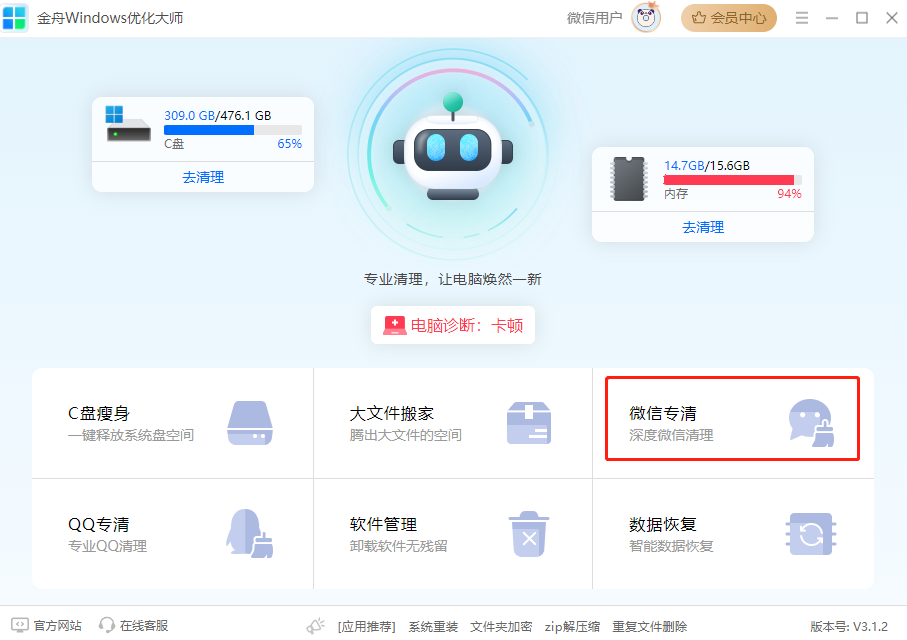Open 系统重装 recommendation
The height and width of the screenshot is (640, 907).
[433, 627]
